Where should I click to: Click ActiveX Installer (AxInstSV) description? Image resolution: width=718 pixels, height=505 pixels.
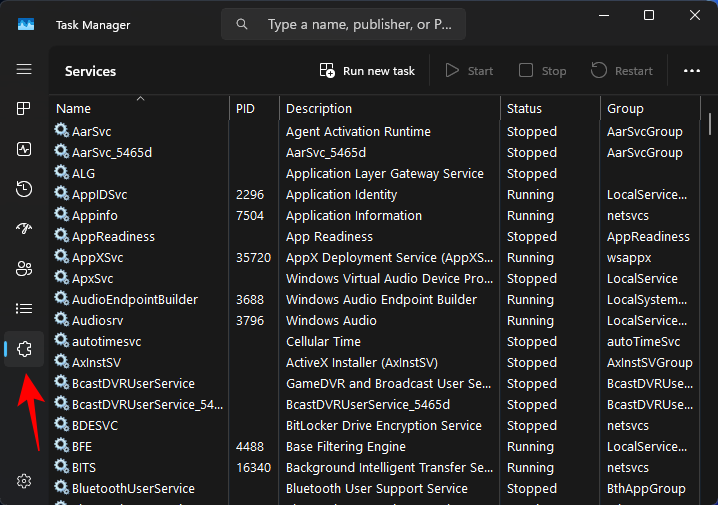point(362,363)
